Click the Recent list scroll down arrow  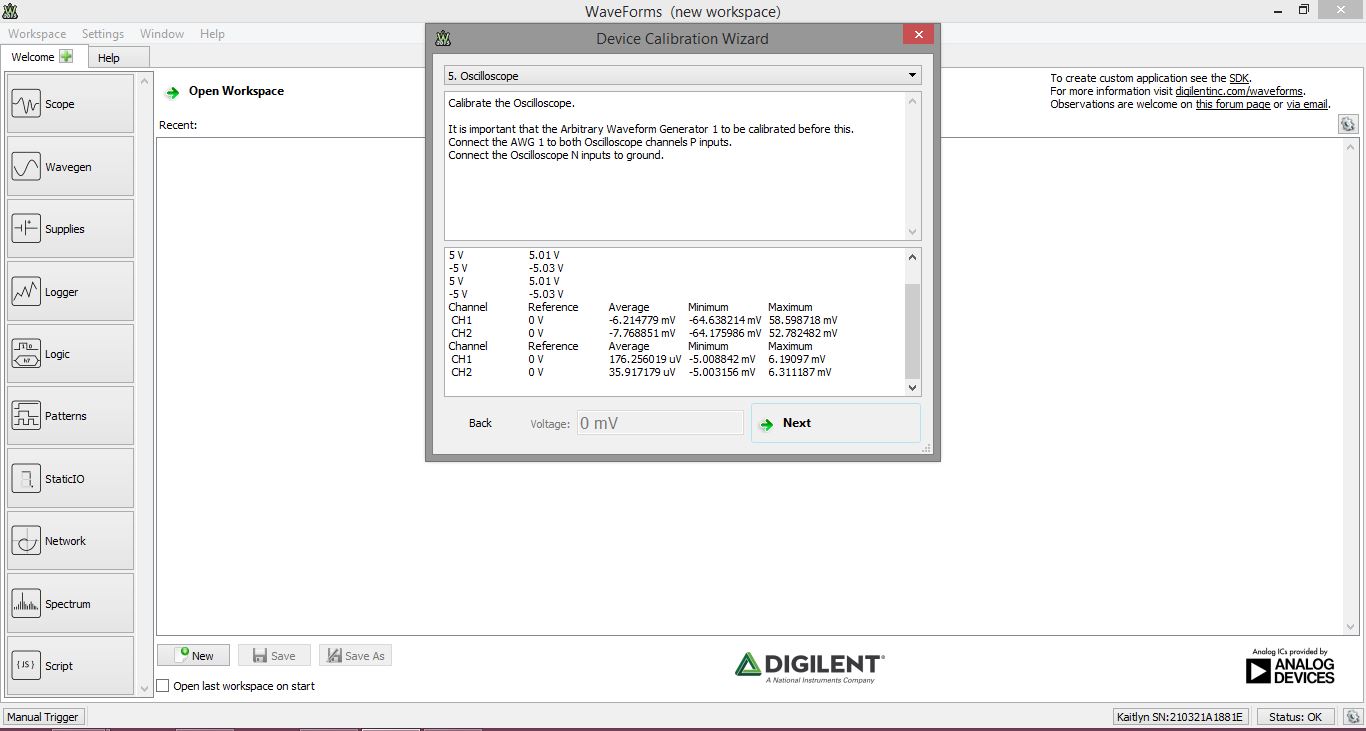[x=1351, y=626]
